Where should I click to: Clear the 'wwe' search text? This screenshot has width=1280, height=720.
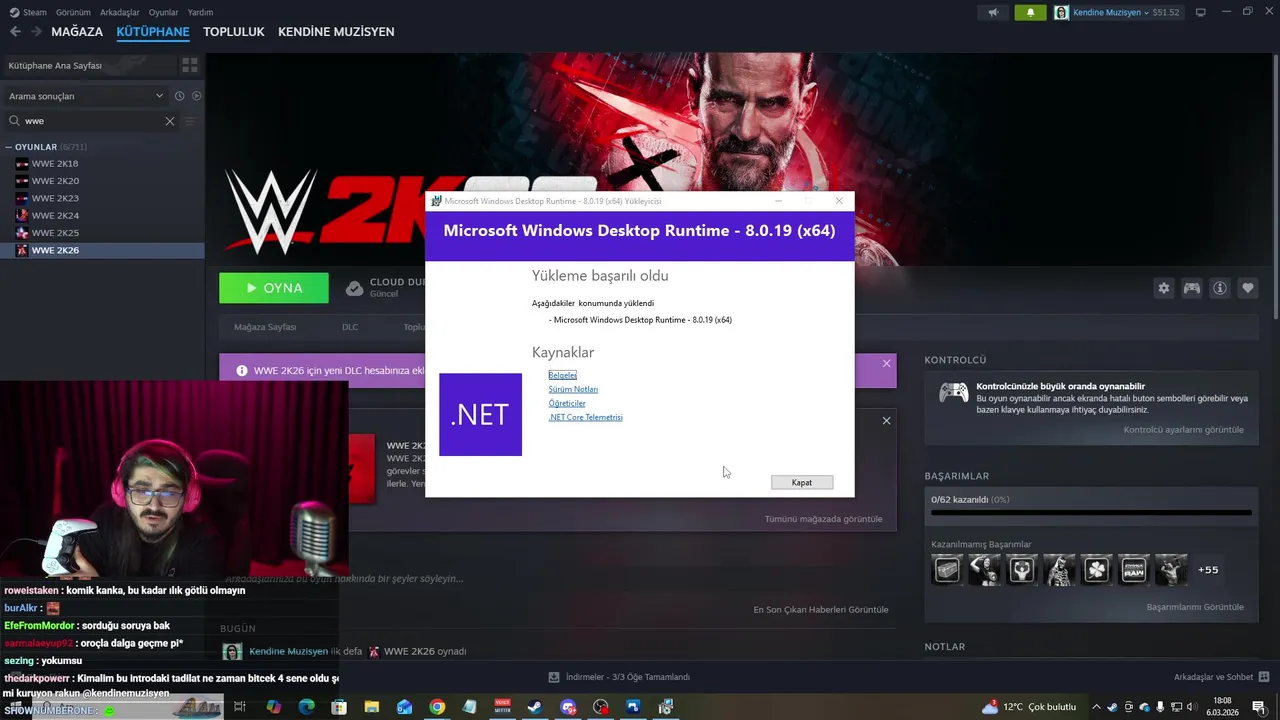tap(170, 121)
